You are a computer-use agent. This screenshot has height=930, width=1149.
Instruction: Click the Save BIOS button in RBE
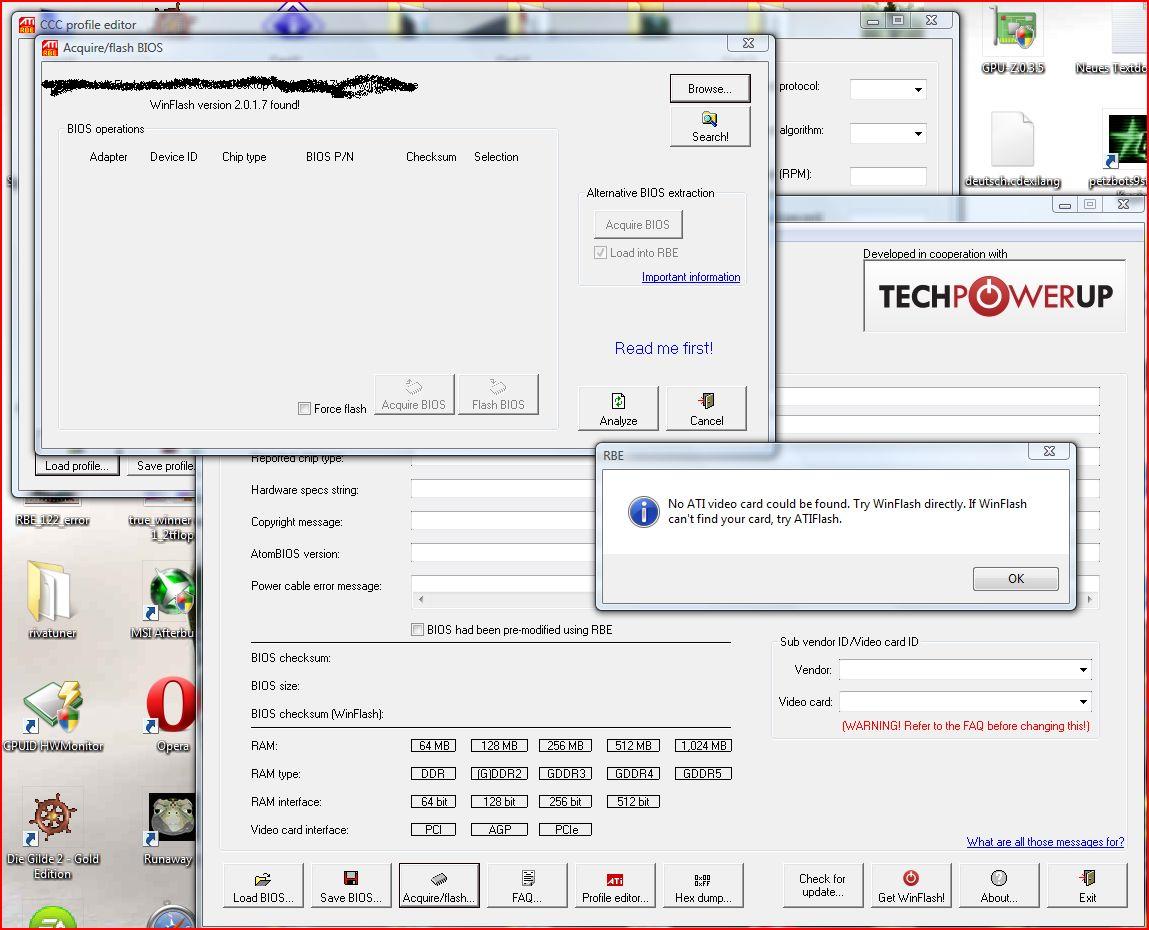tap(351, 886)
